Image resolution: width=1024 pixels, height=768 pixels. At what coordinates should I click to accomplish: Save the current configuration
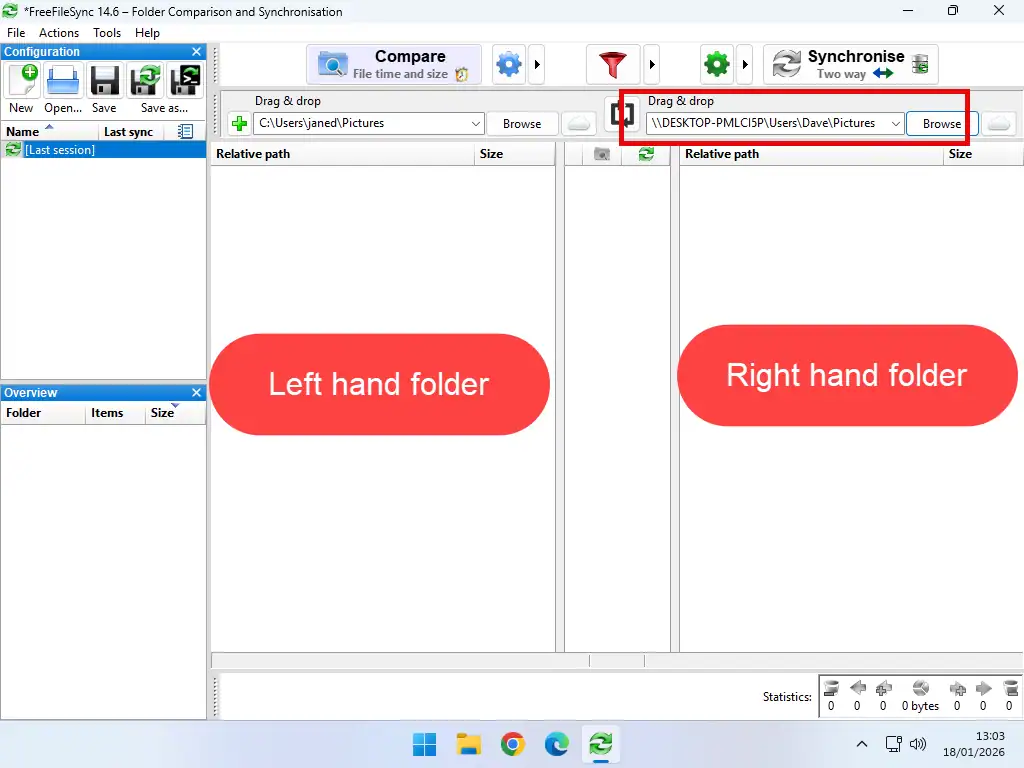click(x=103, y=80)
